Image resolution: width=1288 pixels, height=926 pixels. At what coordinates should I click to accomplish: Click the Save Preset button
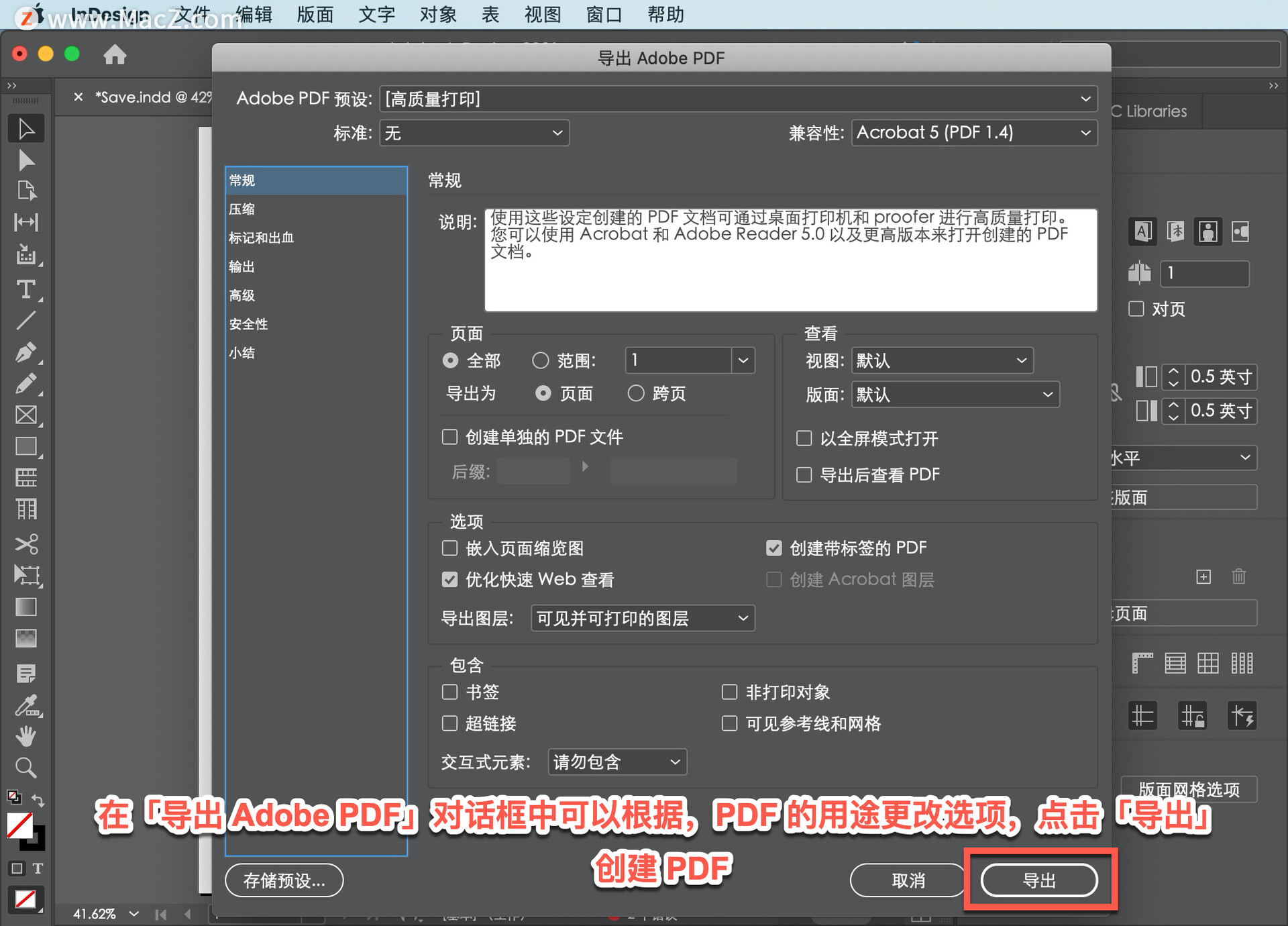click(284, 880)
